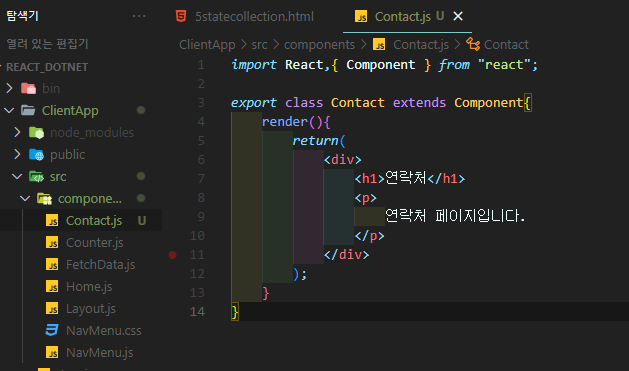
Task: Expand the node_modules folder chevron
Action: 17,132
